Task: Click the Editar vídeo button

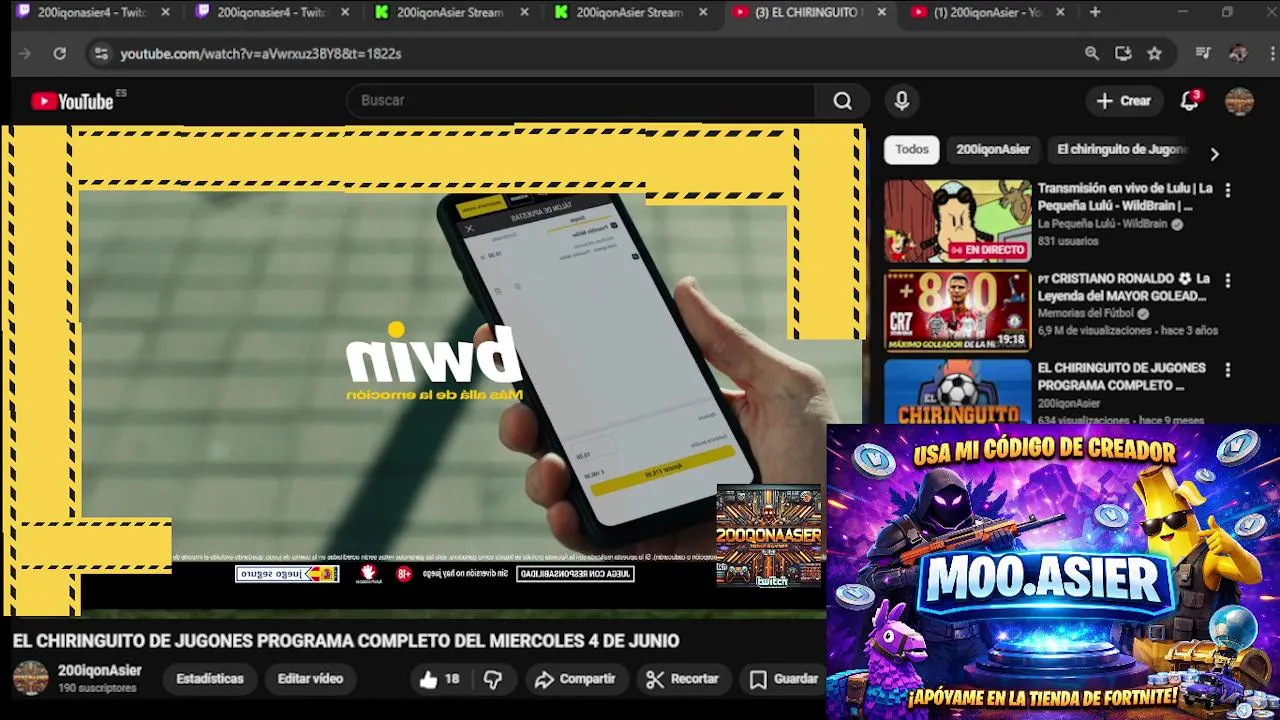Action: (x=310, y=679)
